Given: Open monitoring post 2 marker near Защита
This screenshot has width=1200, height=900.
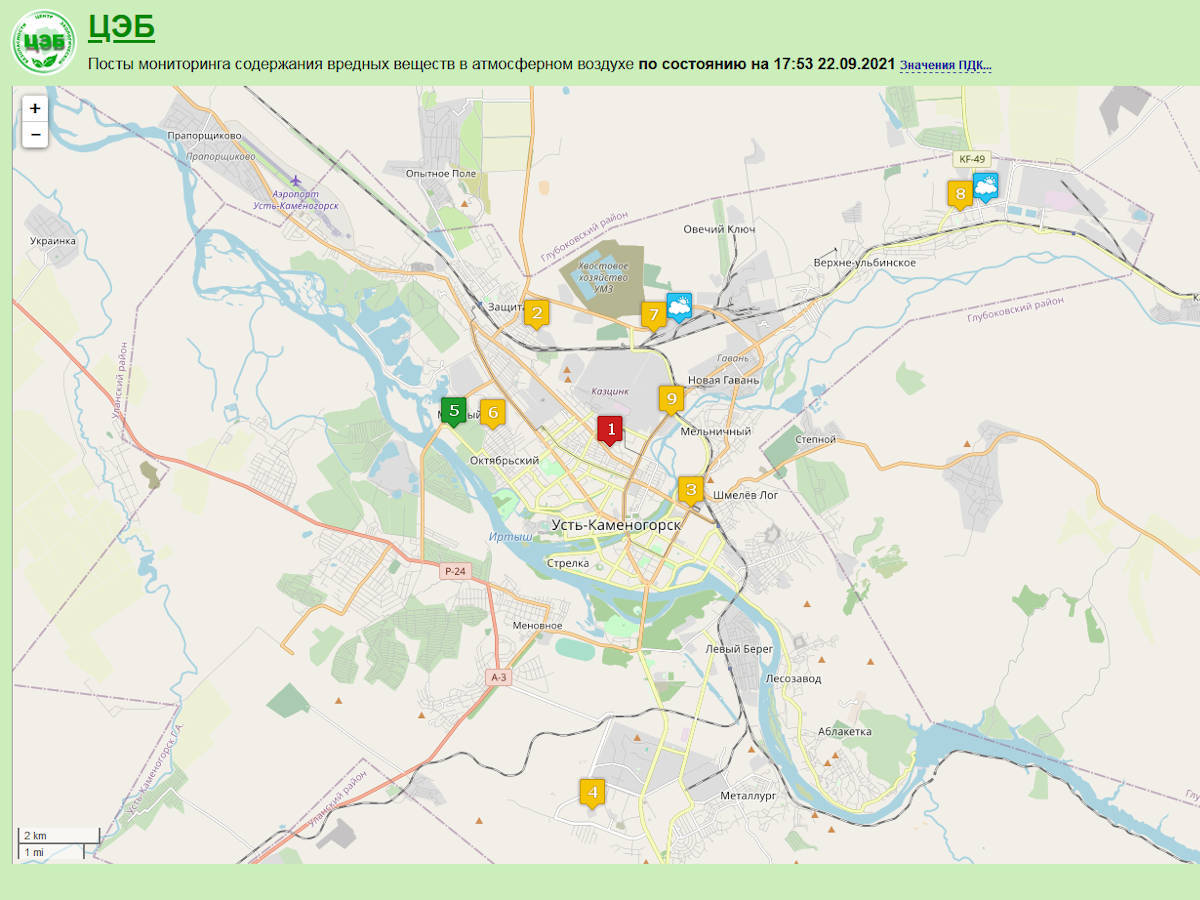Looking at the screenshot, I should click(x=537, y=313).
